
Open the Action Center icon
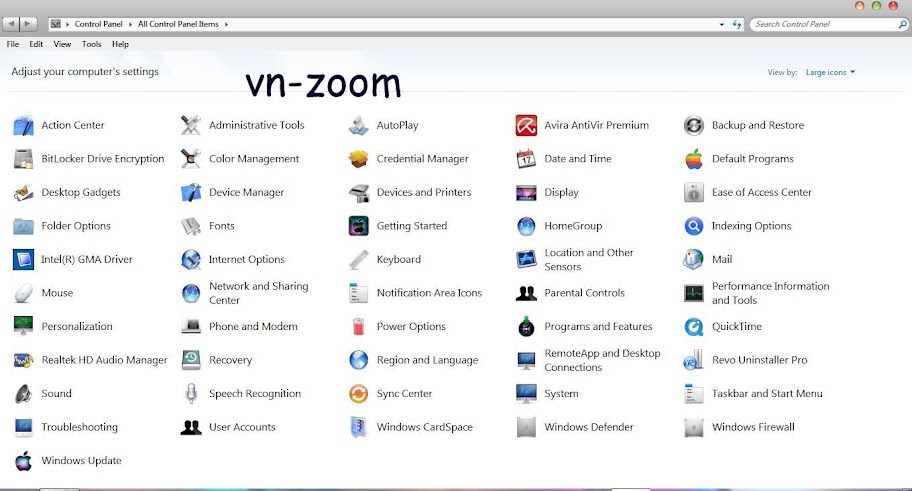click(23, 125)
